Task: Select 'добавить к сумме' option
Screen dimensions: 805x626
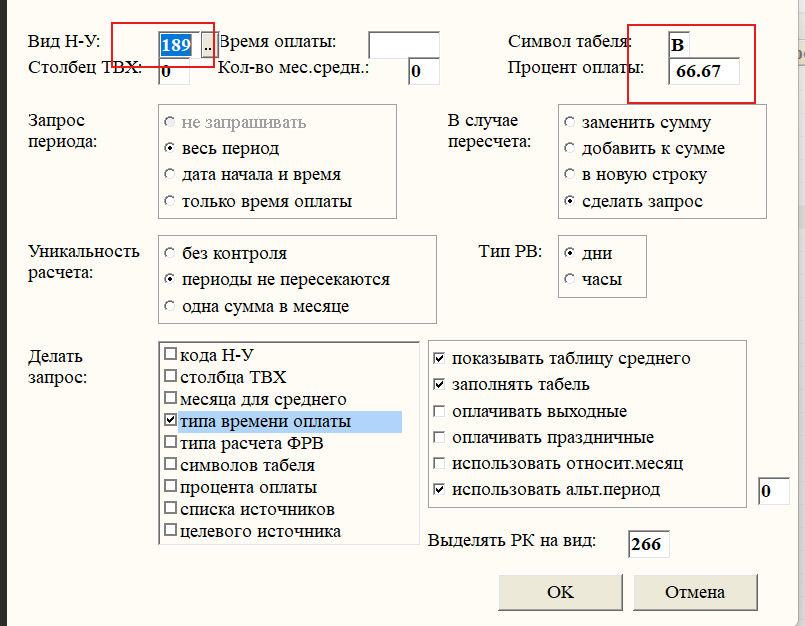Action: [x=570, y=149]
